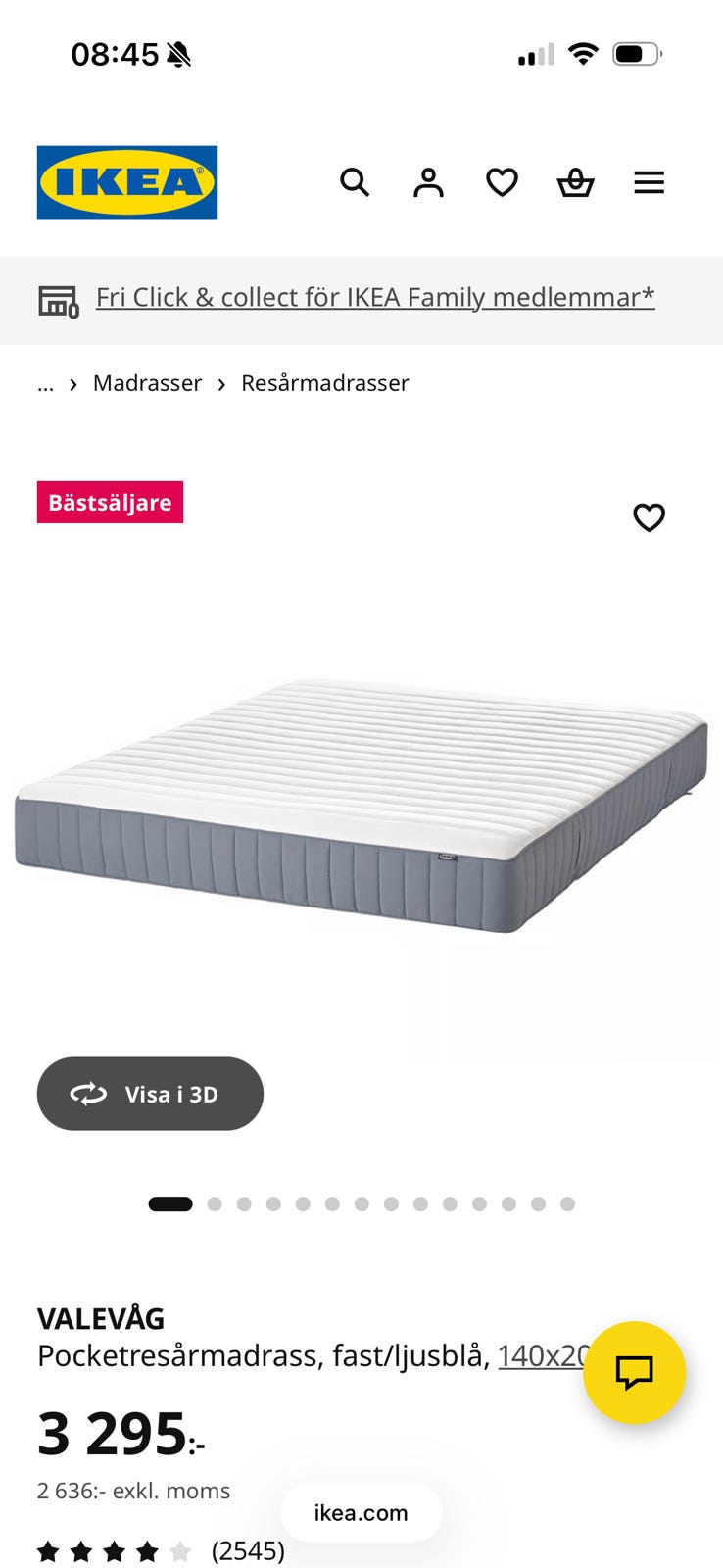Go to IKEA home via logo
Screen dimensions: 723x1568
coord(127,182)
